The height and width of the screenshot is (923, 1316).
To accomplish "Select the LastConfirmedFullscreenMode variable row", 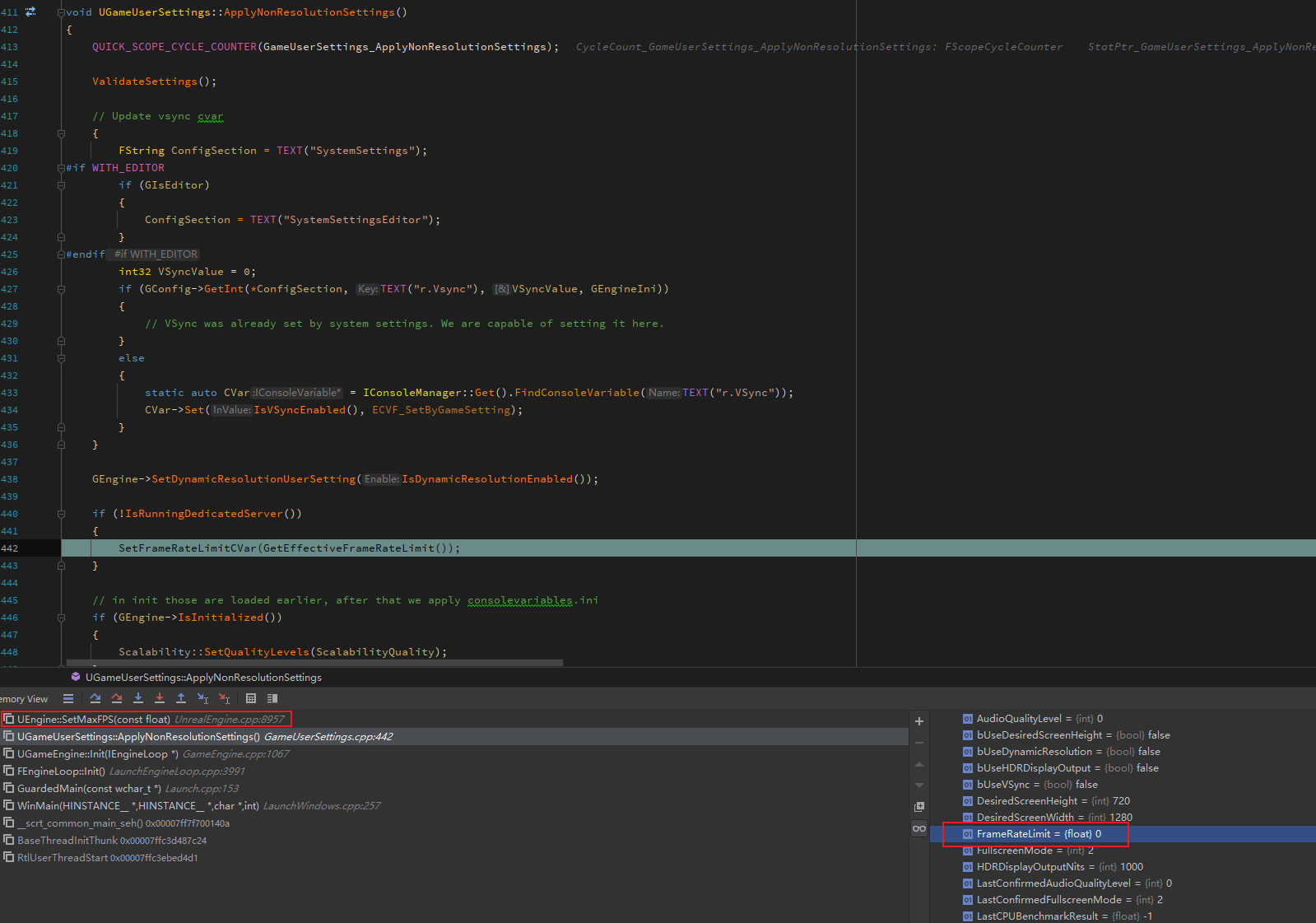I will coord(1123,900).
